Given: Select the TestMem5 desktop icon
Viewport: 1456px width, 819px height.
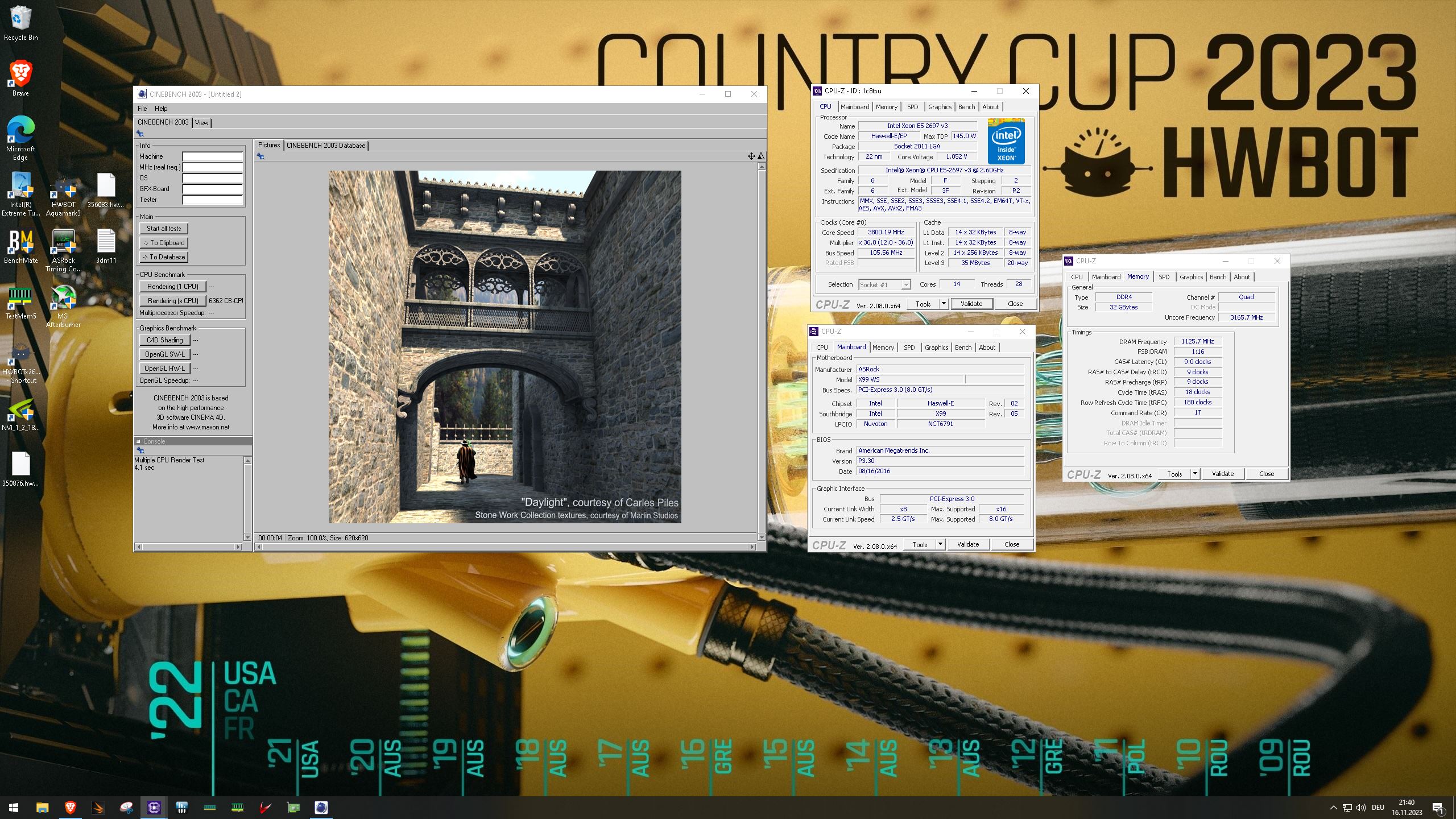Looking at the screenshot, I should pyautogui.click(x=20, y=302).
